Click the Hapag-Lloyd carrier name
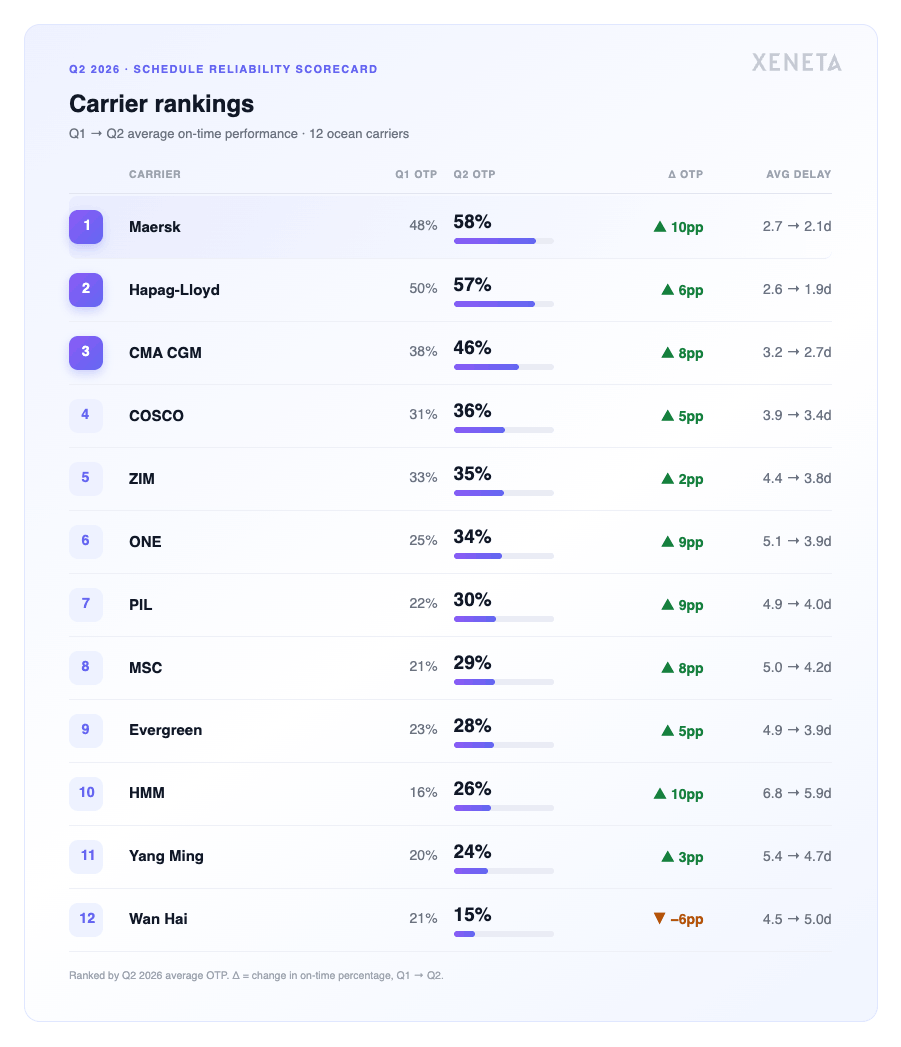 click(174, 290)
